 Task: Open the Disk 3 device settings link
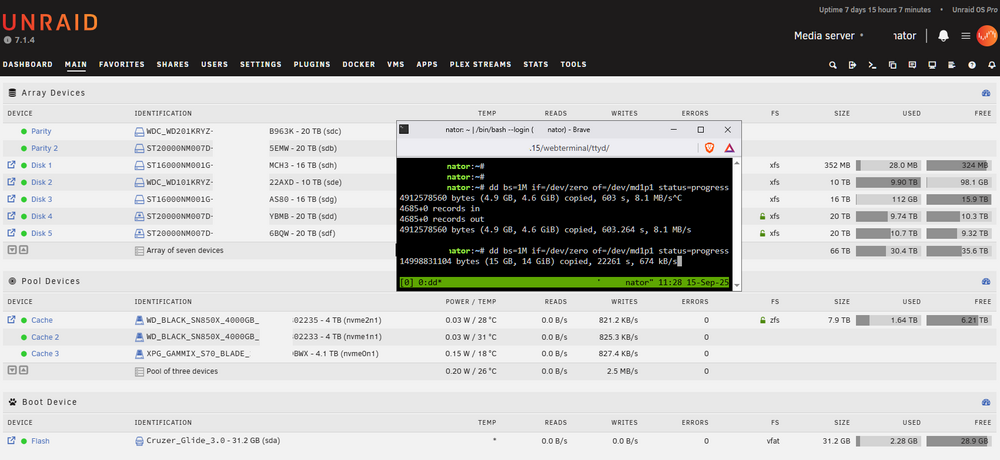pos(41,199)
